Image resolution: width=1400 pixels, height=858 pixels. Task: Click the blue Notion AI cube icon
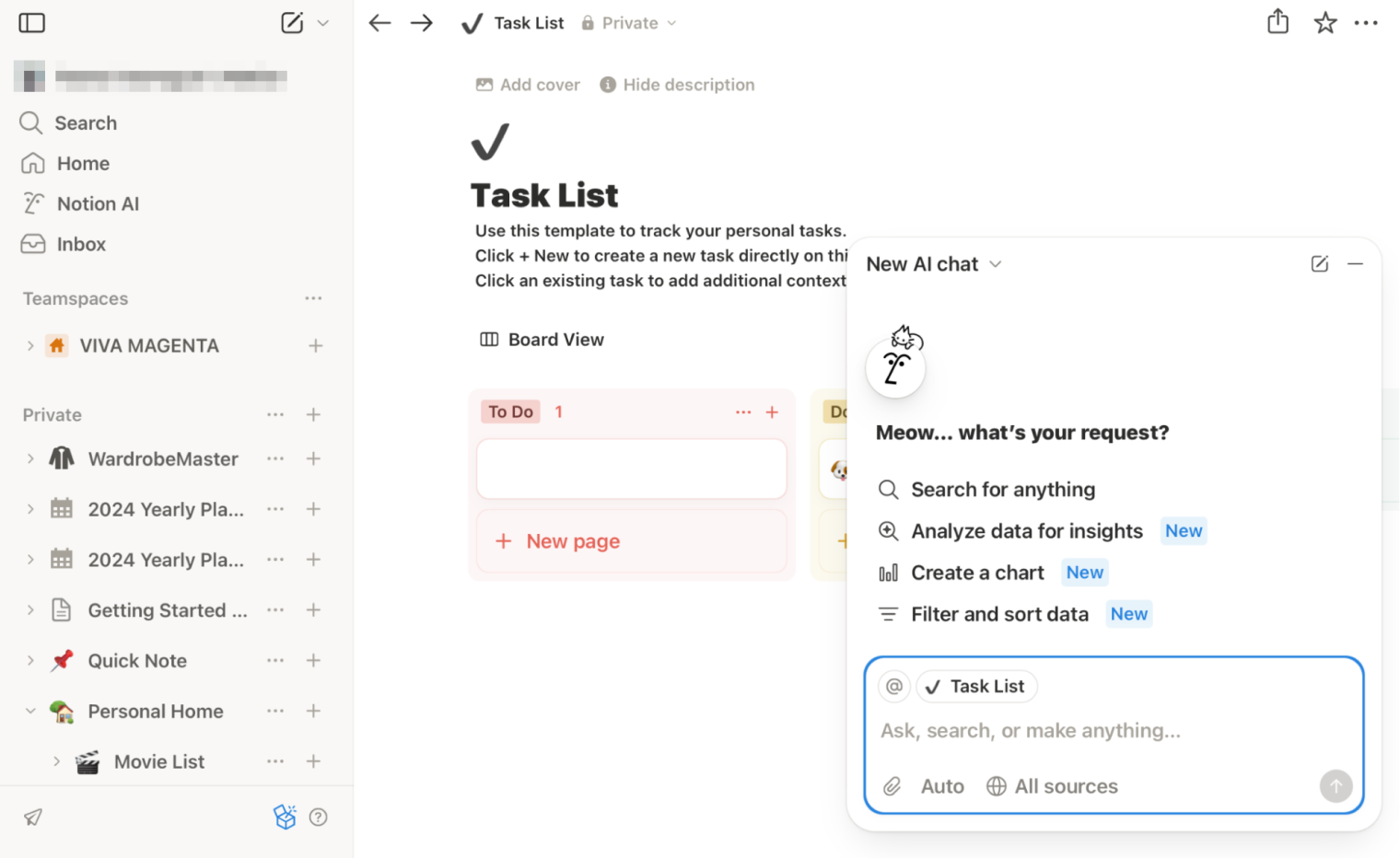point(285,817)
